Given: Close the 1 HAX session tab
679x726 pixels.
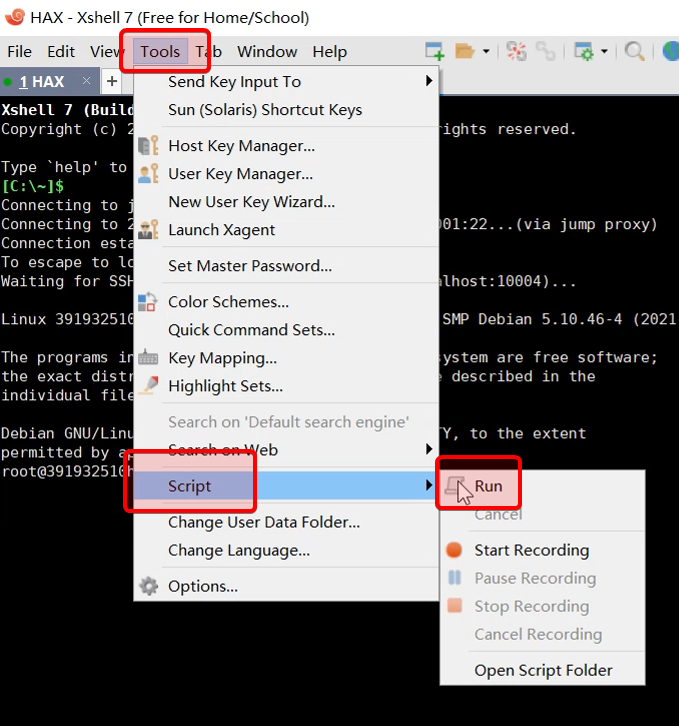Looking at the screenshot, I should (86, 81).
